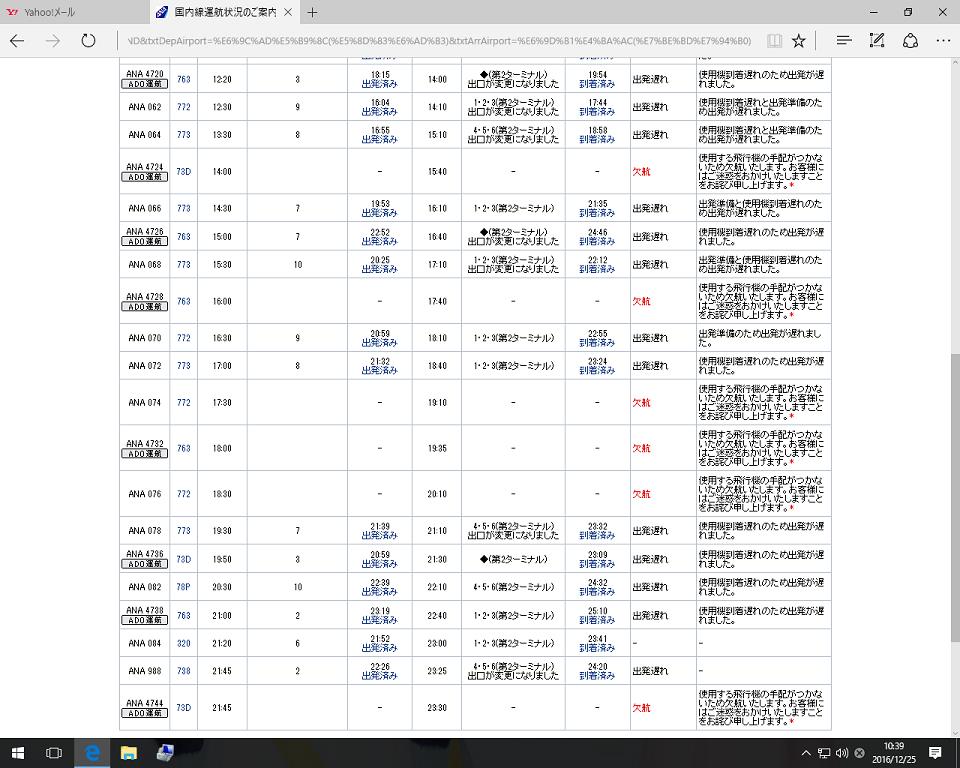Open aircraft type 773 link for ANA 064

pos(184,135)
